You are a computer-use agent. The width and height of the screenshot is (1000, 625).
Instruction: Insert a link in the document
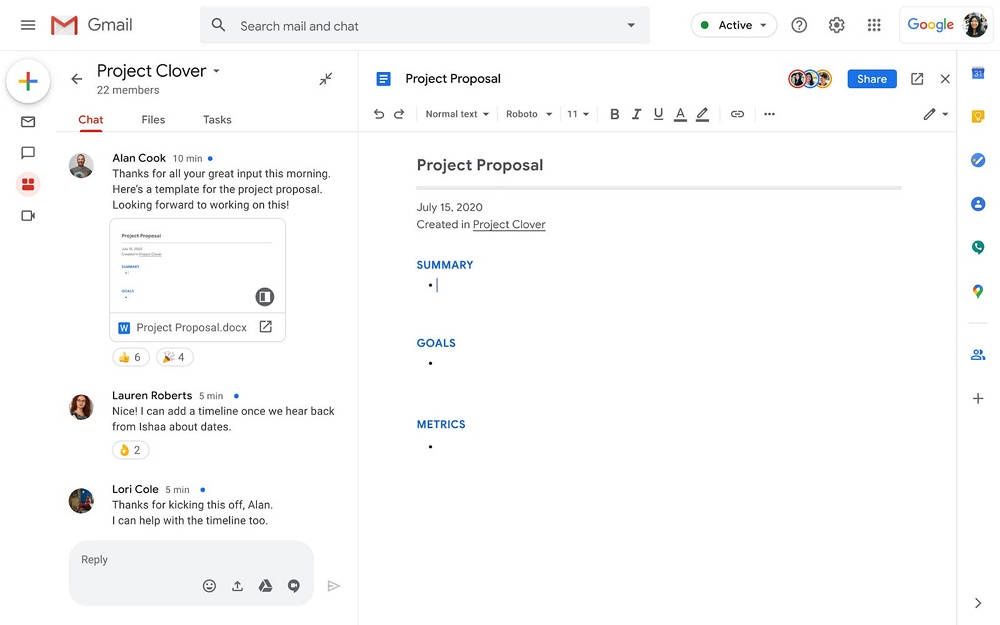pyautogui.click(x=737, y=114)
